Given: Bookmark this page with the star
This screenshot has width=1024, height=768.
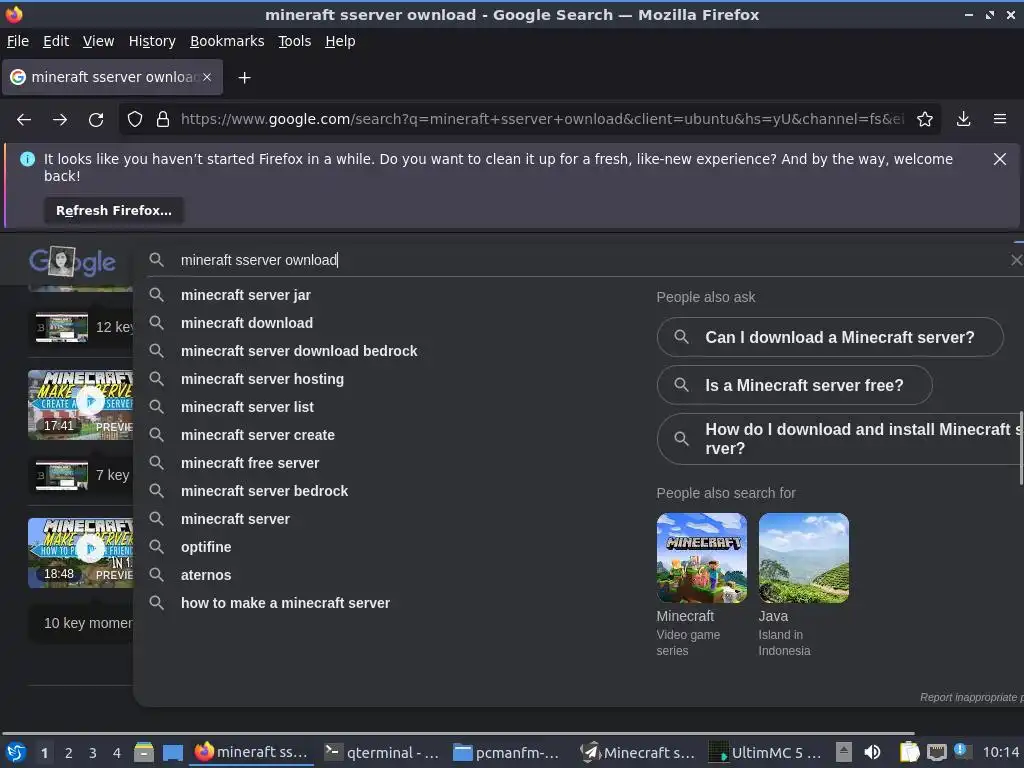Looking at the screenshot, I should 925,120.
